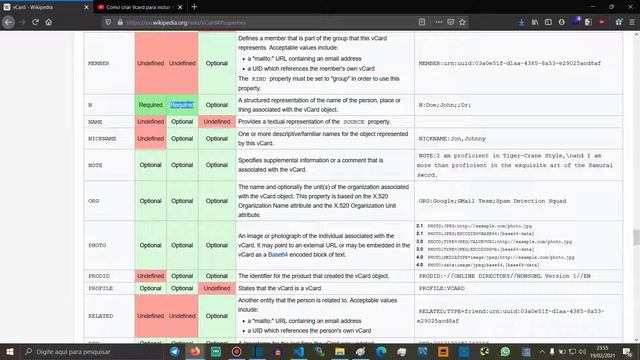Open a new browser tab

click(x=194, y=7)
